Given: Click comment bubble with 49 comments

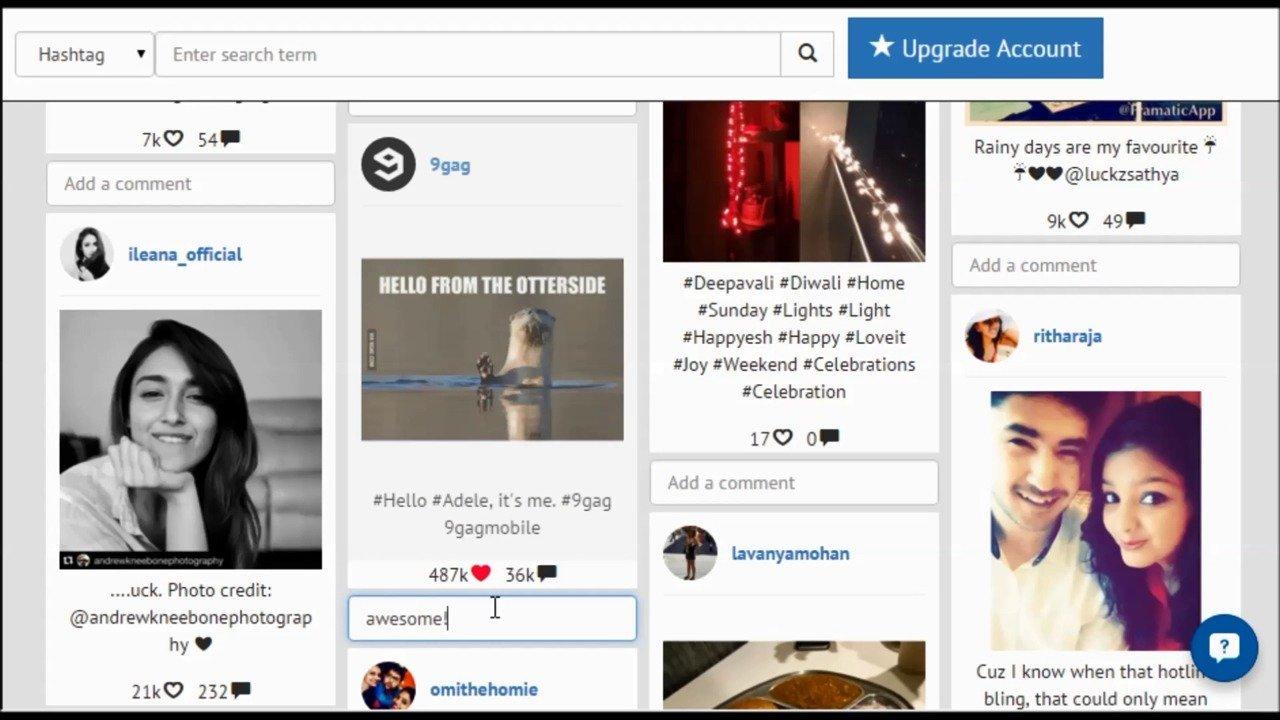Looking at the screenshot, I should [x=1135, y=221].
